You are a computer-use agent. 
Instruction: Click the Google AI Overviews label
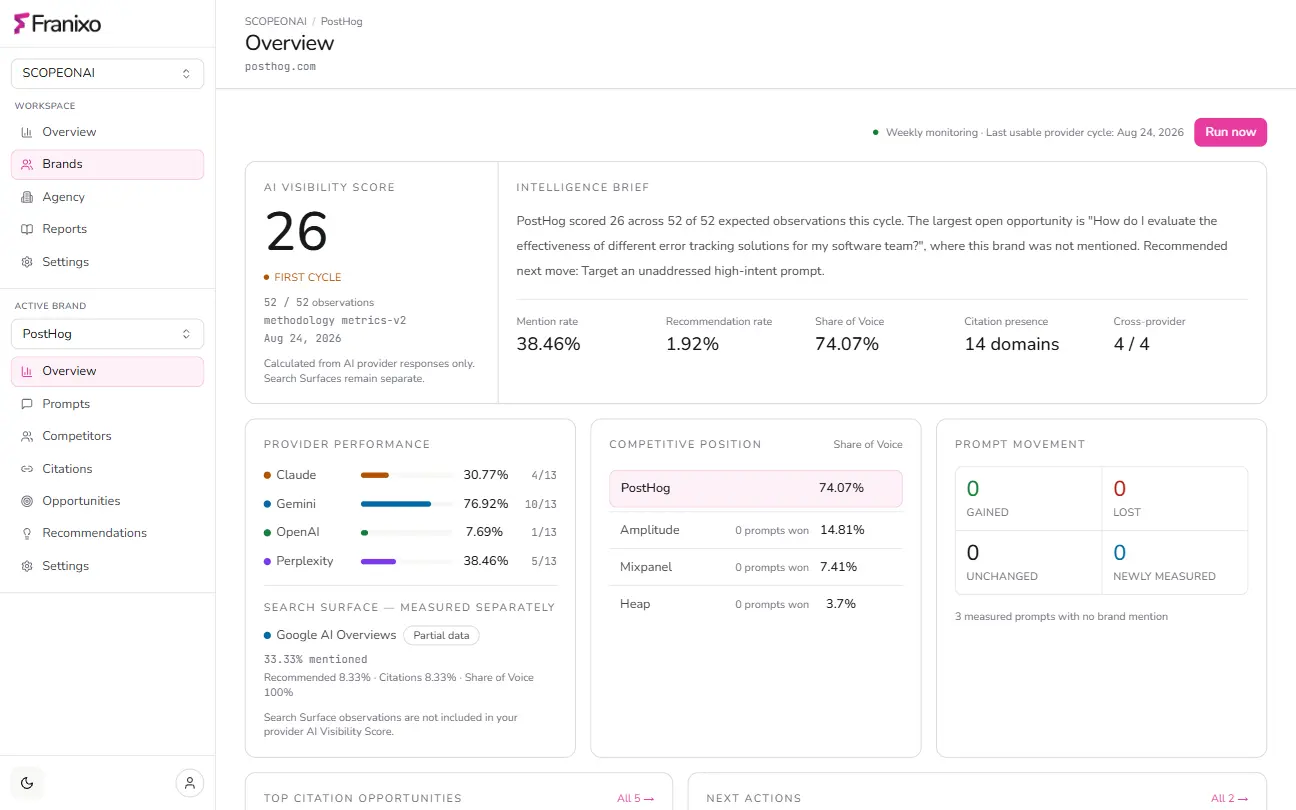(x=334, y=635)
